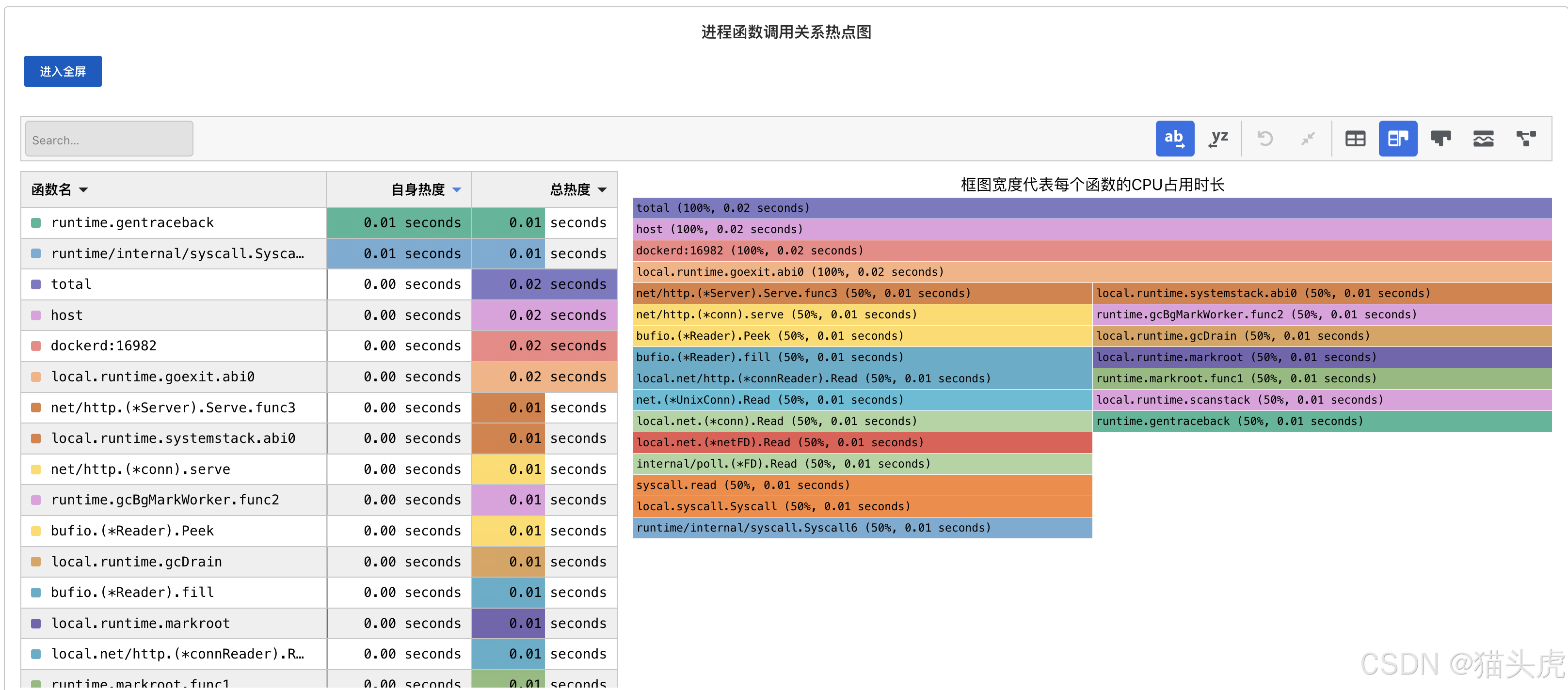The width and height of the screenshot is (1568, 690).
Task: Open the sandwich view icon
Action: (x=1483, y=139)
